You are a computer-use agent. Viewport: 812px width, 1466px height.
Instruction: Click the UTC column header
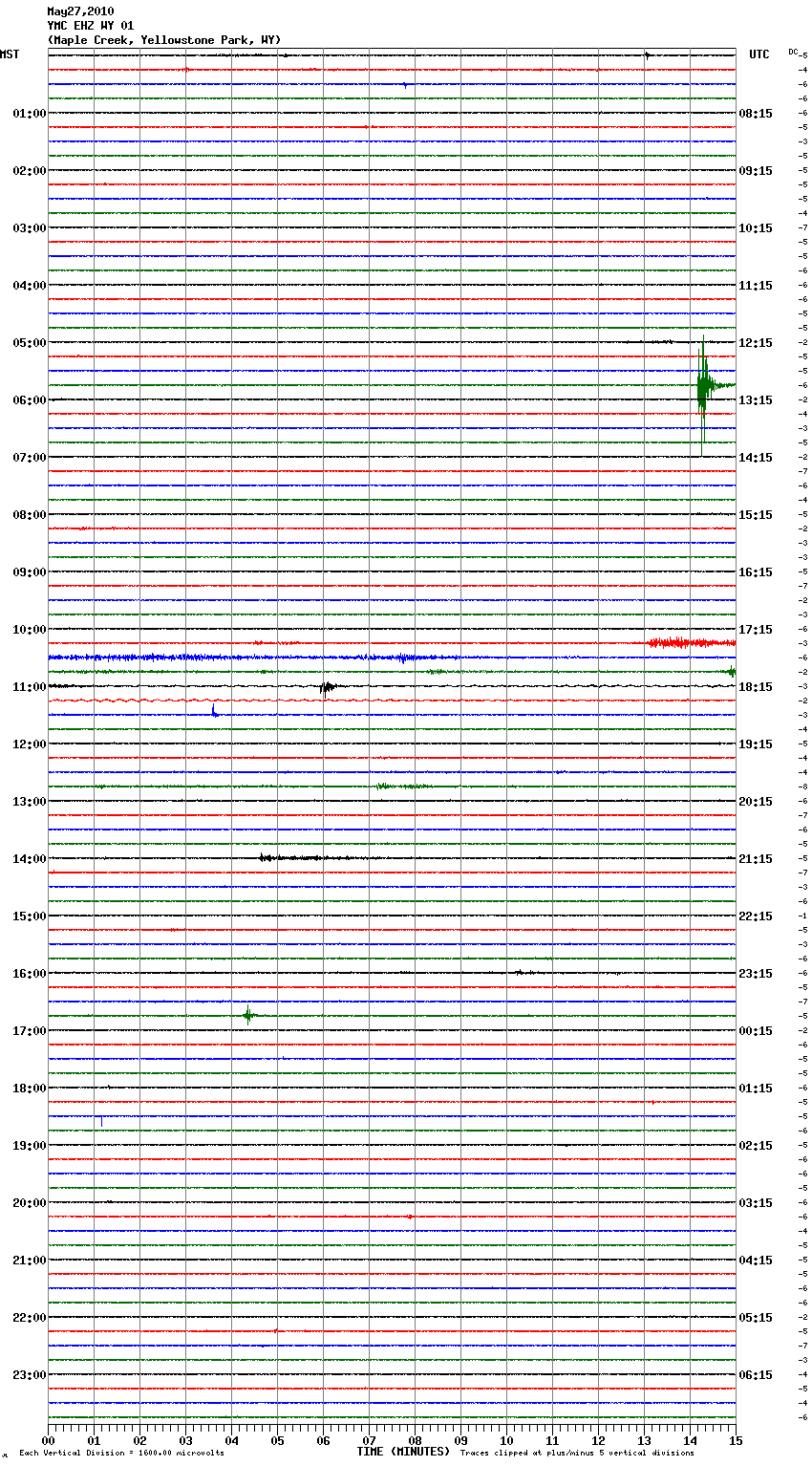click(x=759, y=54)
